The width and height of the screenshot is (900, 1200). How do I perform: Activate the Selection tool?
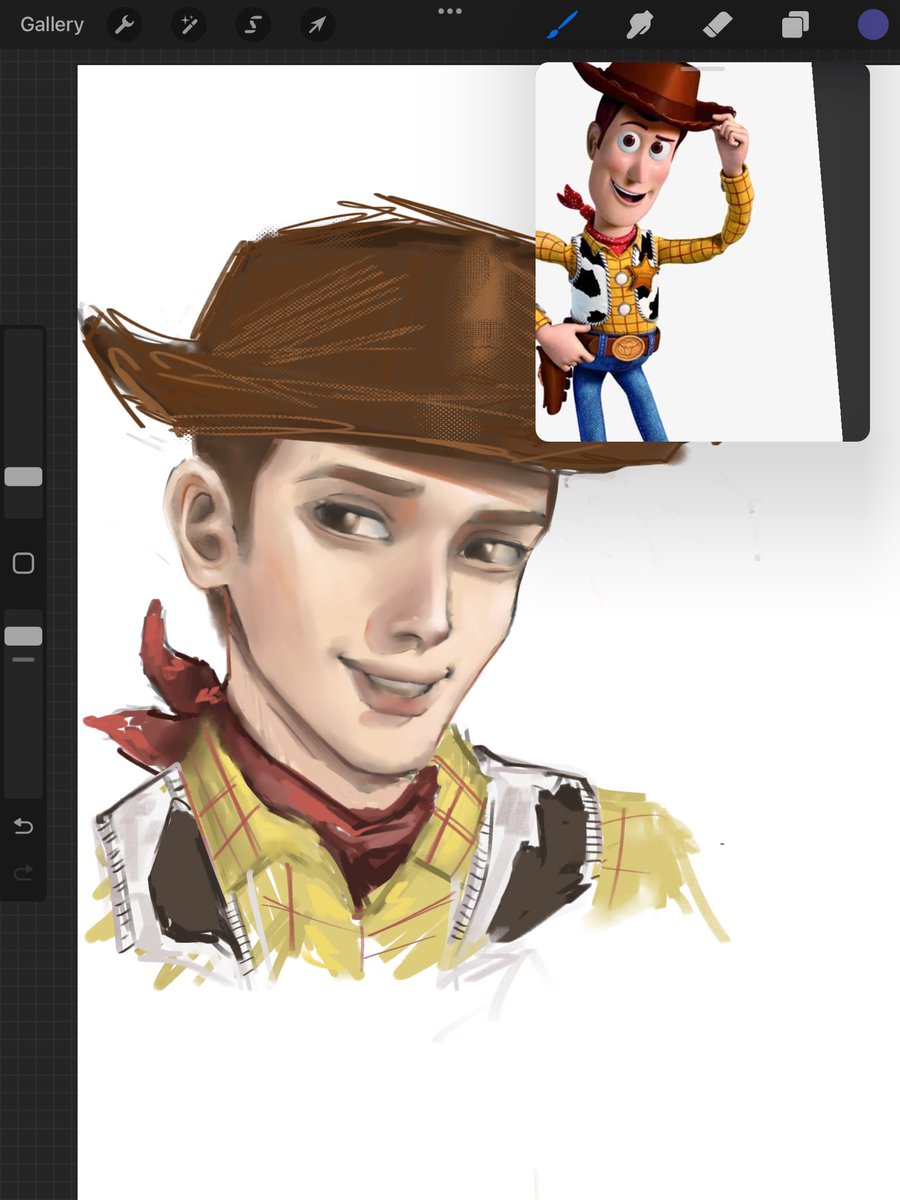tap(253, 25)
